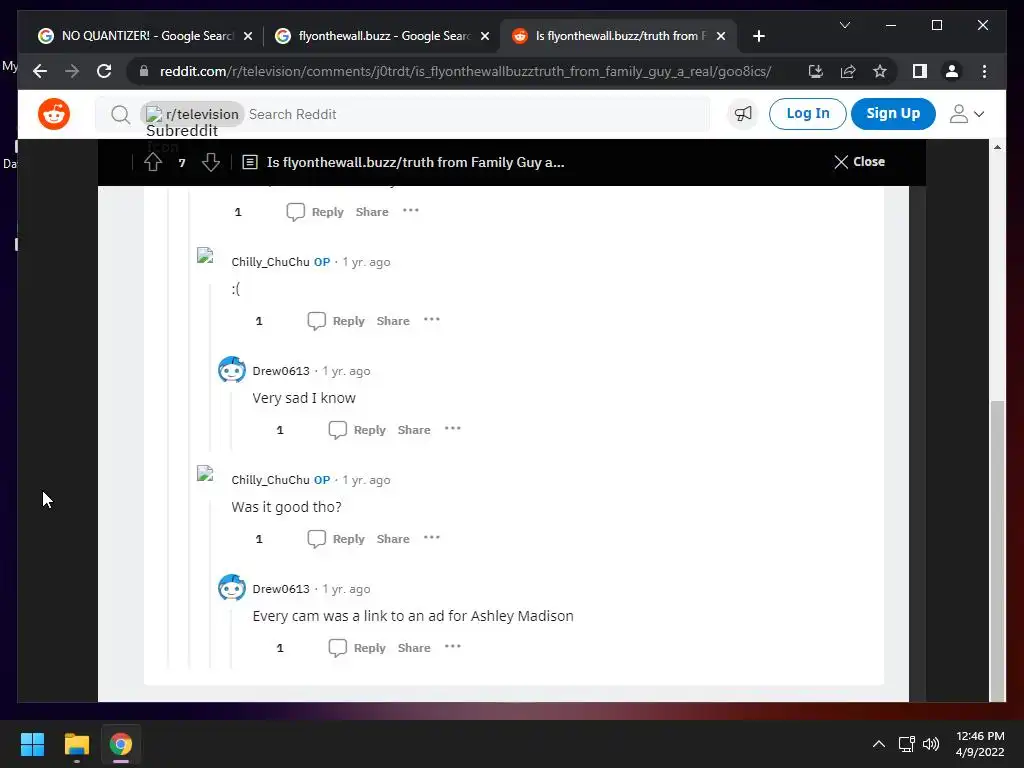Open File Explorer from the taskbar

coord(76,744)
